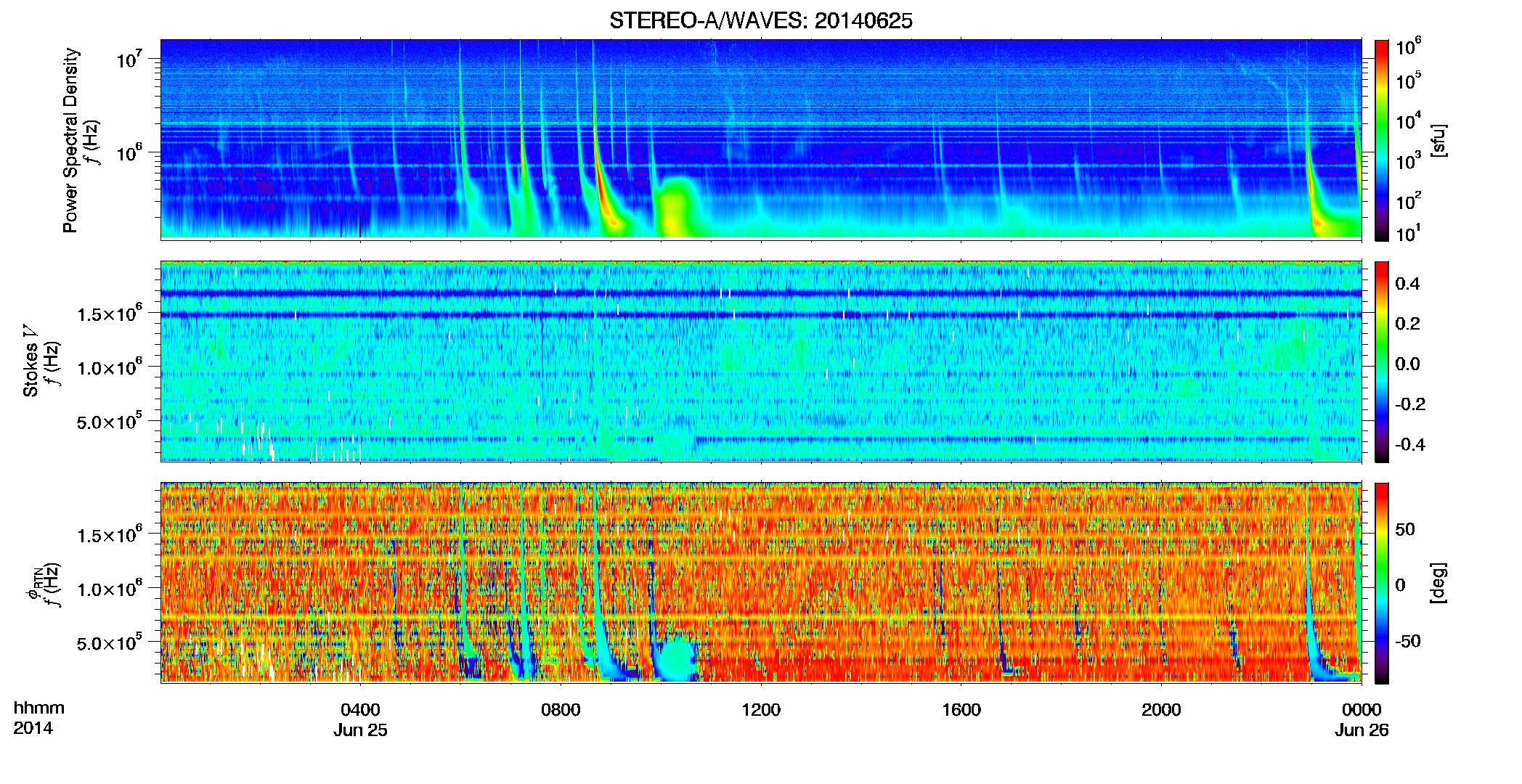Screen dimensions: 1522x784
Task: Click the -0.4 value on Stokes colorbar
Action: click(1410, 444)
